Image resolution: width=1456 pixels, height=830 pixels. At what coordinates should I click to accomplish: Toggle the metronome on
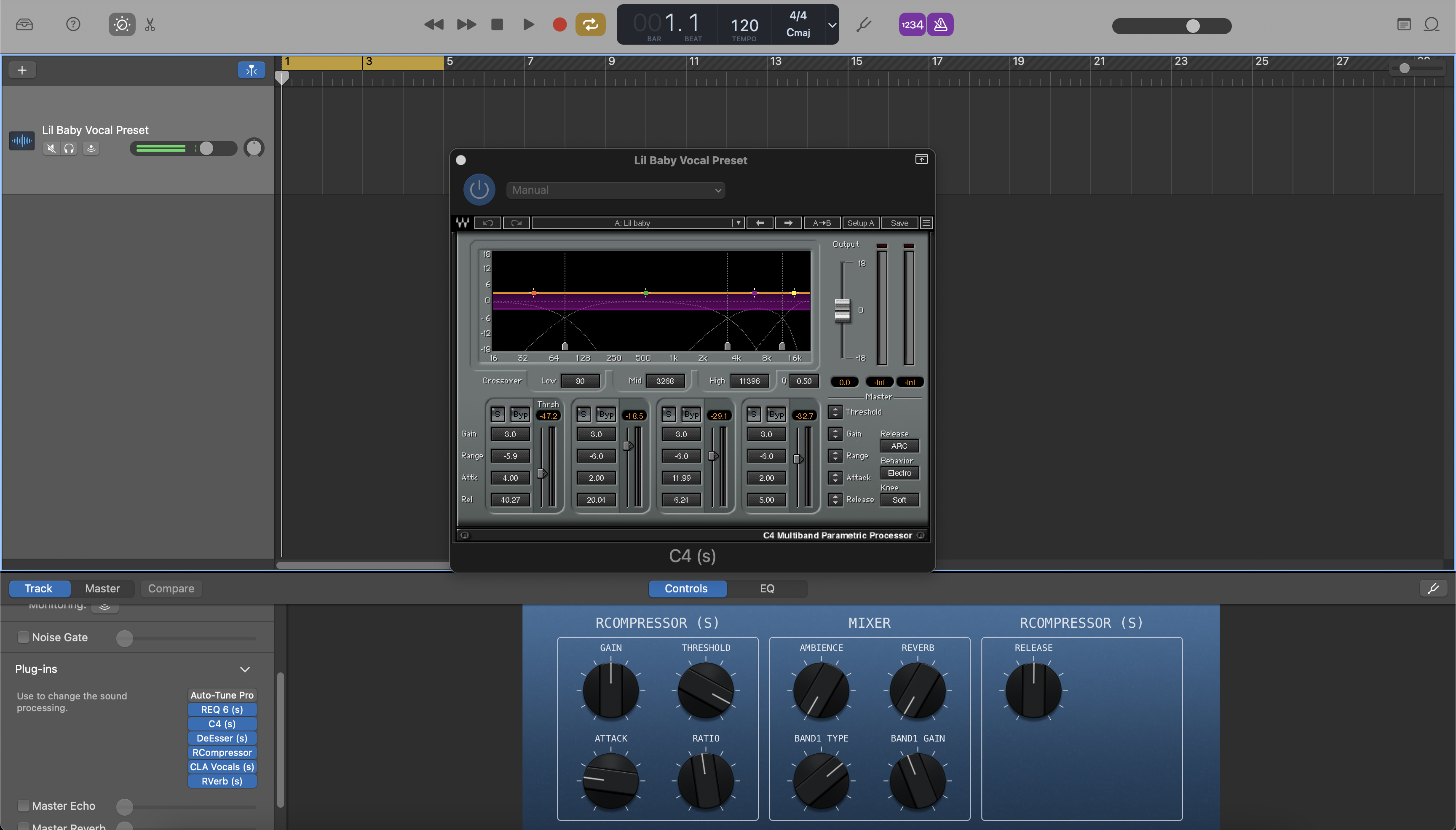point(940,24)
